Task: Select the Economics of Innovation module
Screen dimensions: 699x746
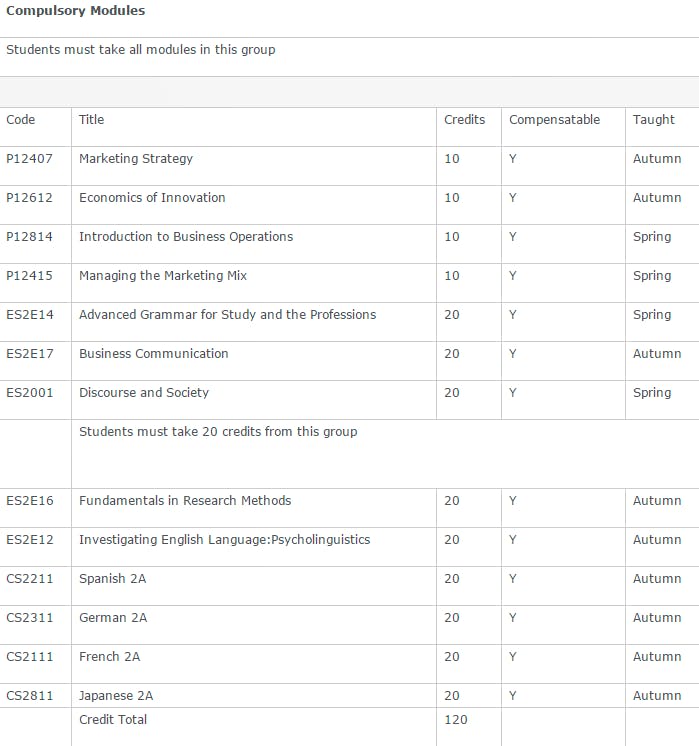Action: click(152, 197)
